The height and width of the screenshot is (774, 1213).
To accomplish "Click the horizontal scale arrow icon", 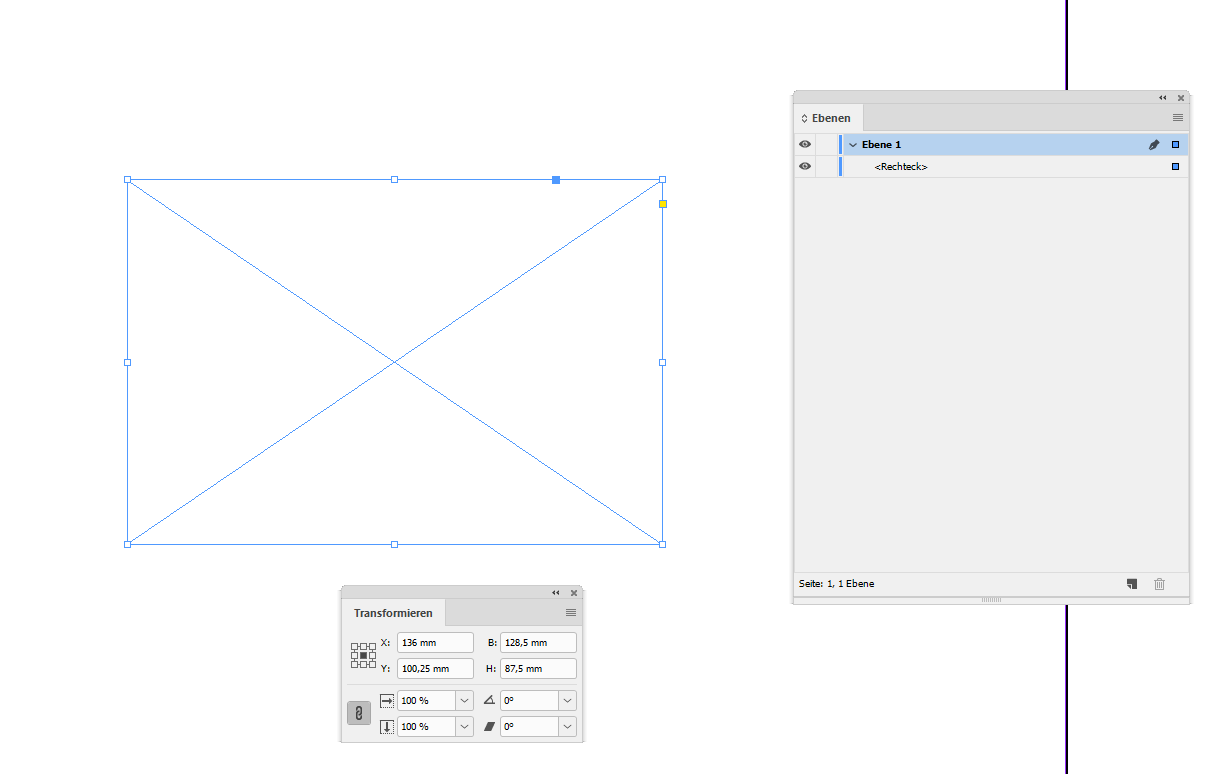I will pyautogui.click(x=387, y=701).
